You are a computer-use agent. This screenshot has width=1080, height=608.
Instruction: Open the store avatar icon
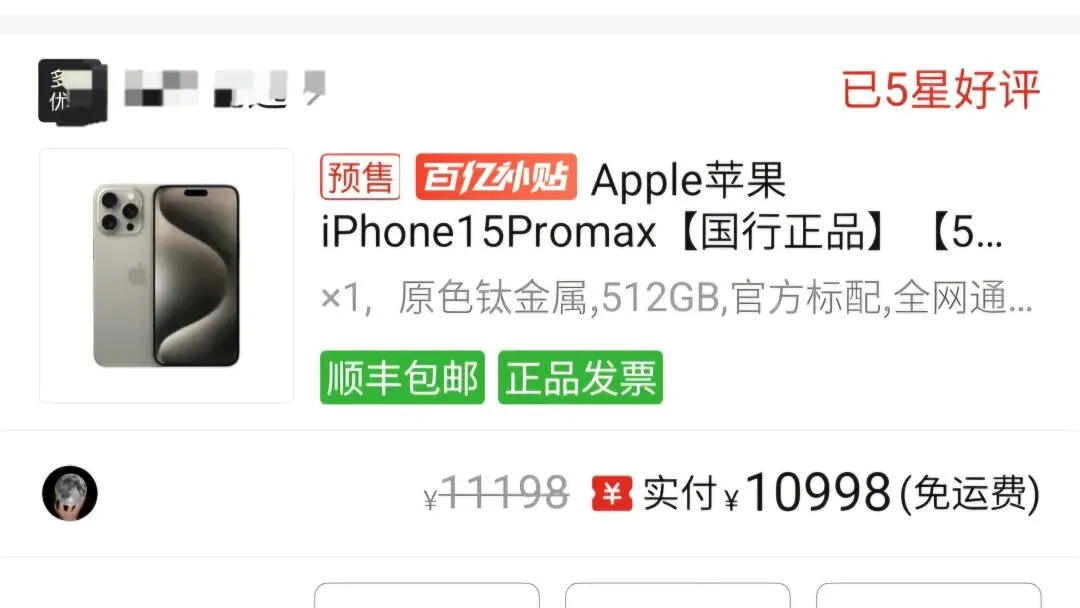click(72, 92)
